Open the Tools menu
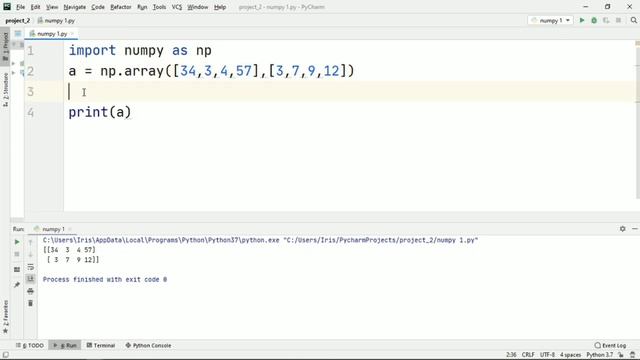Screen dimensions: 640x360 click(x=159, y=7)
